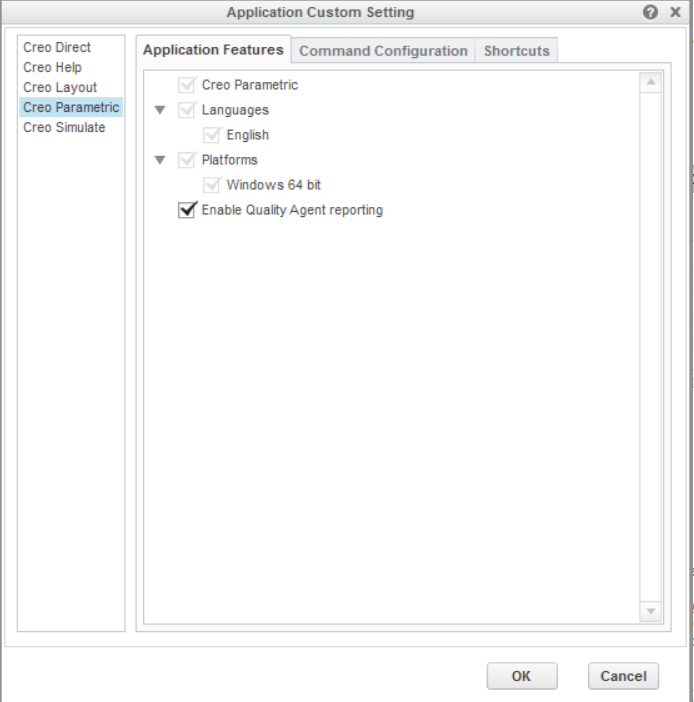Image resolution: width=694 pixels, height=702 pixels.
Task: Collapse the Languages tree node
Action: pyautogui.click(x=160, y=110)
